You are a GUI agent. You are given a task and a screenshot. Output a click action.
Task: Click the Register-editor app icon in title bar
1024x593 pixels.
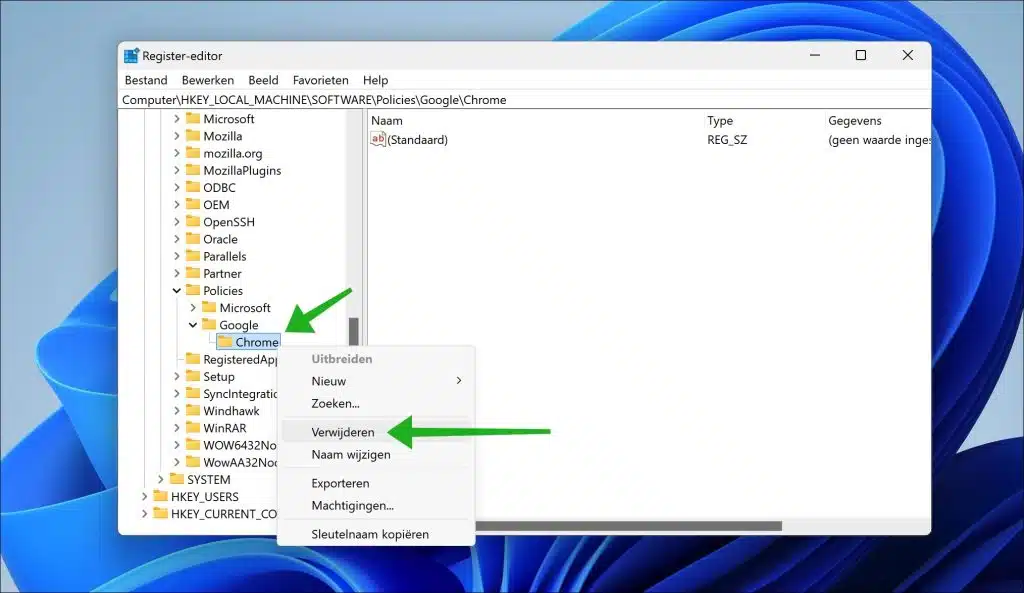tap(131, 56)
